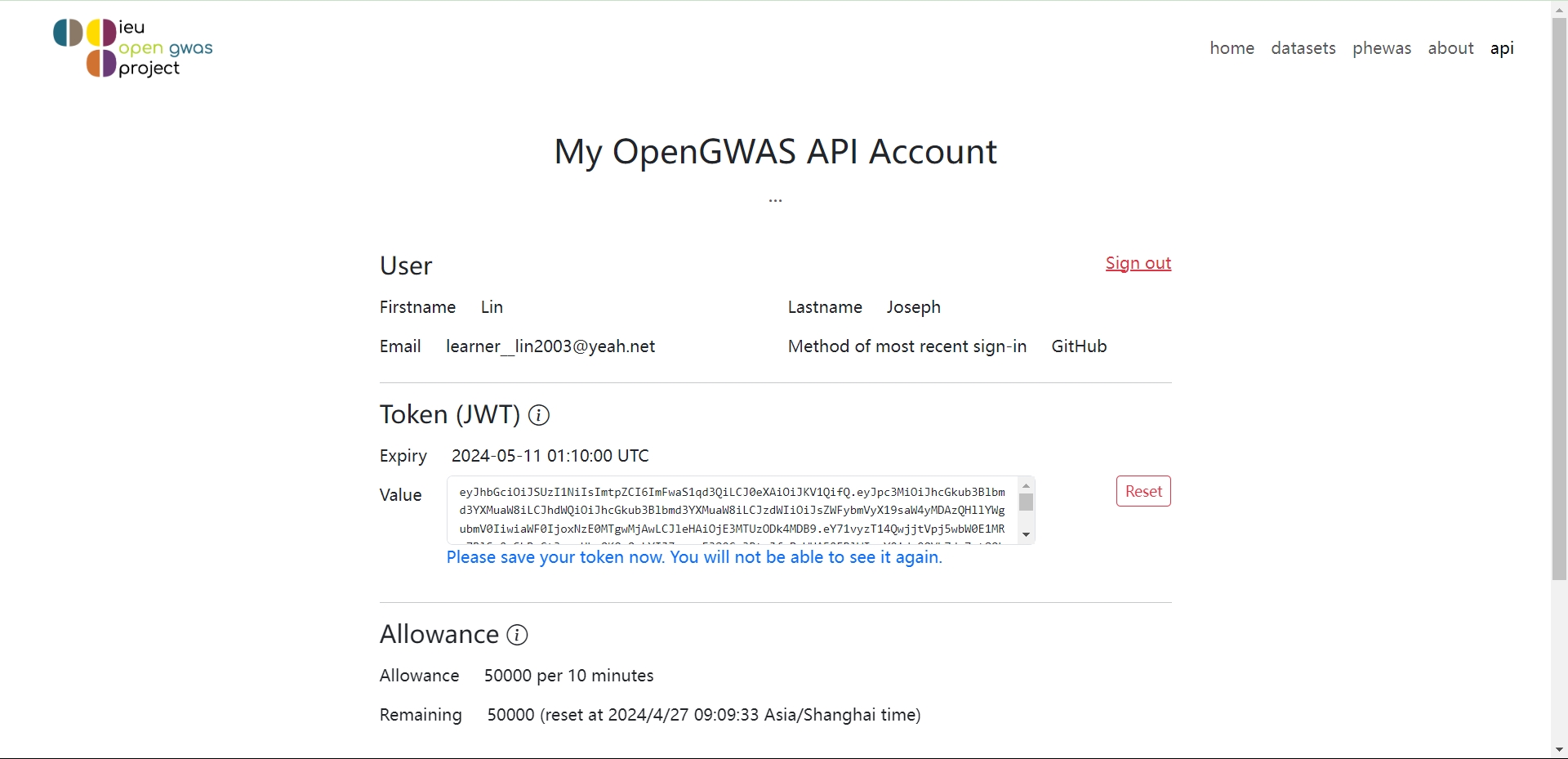Screen dimensions: 1568x759
Task: Open the datasets navigation item
Action: pos(1303,48)
